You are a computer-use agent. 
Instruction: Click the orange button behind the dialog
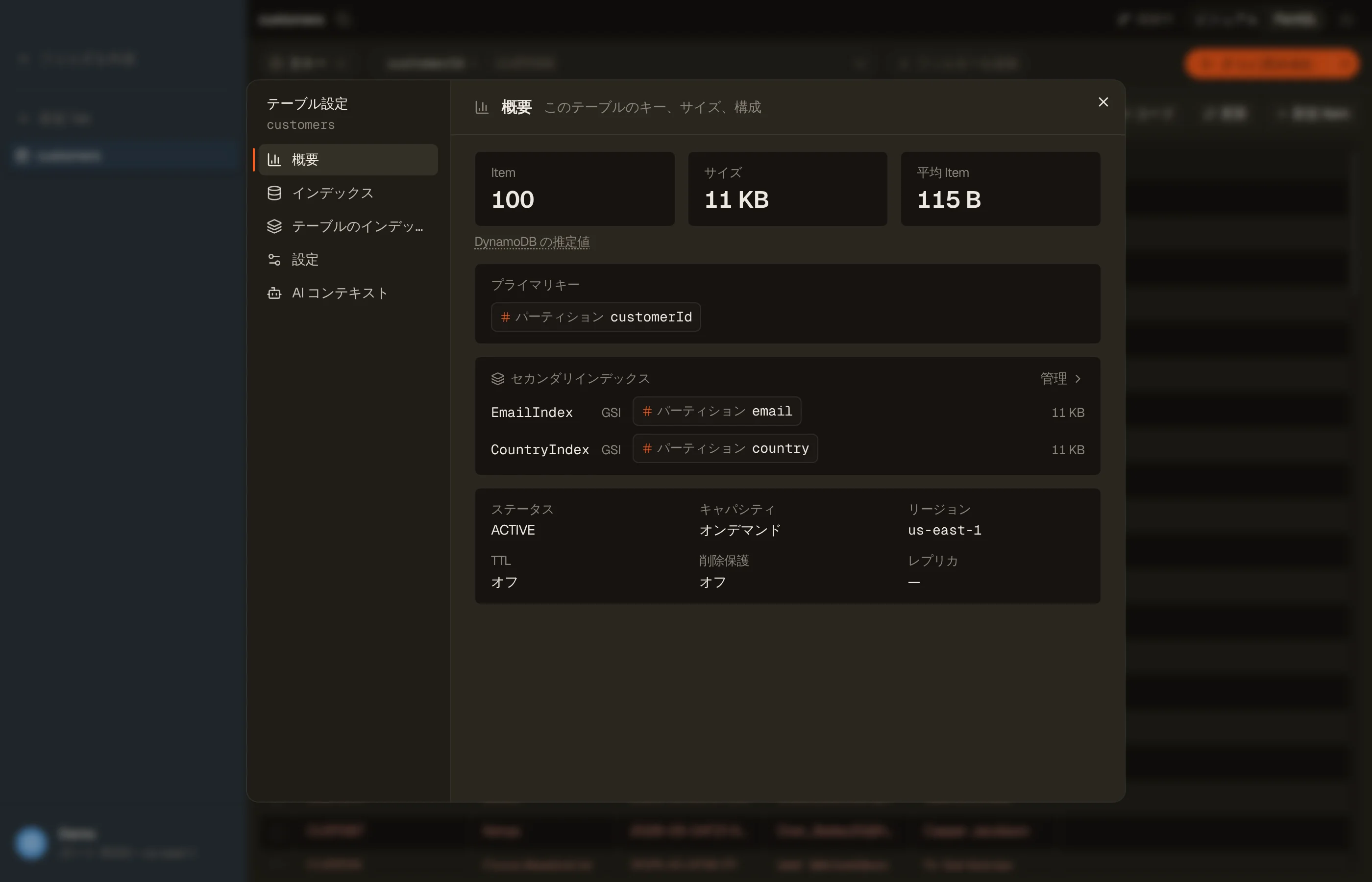tap(1272, 64)
